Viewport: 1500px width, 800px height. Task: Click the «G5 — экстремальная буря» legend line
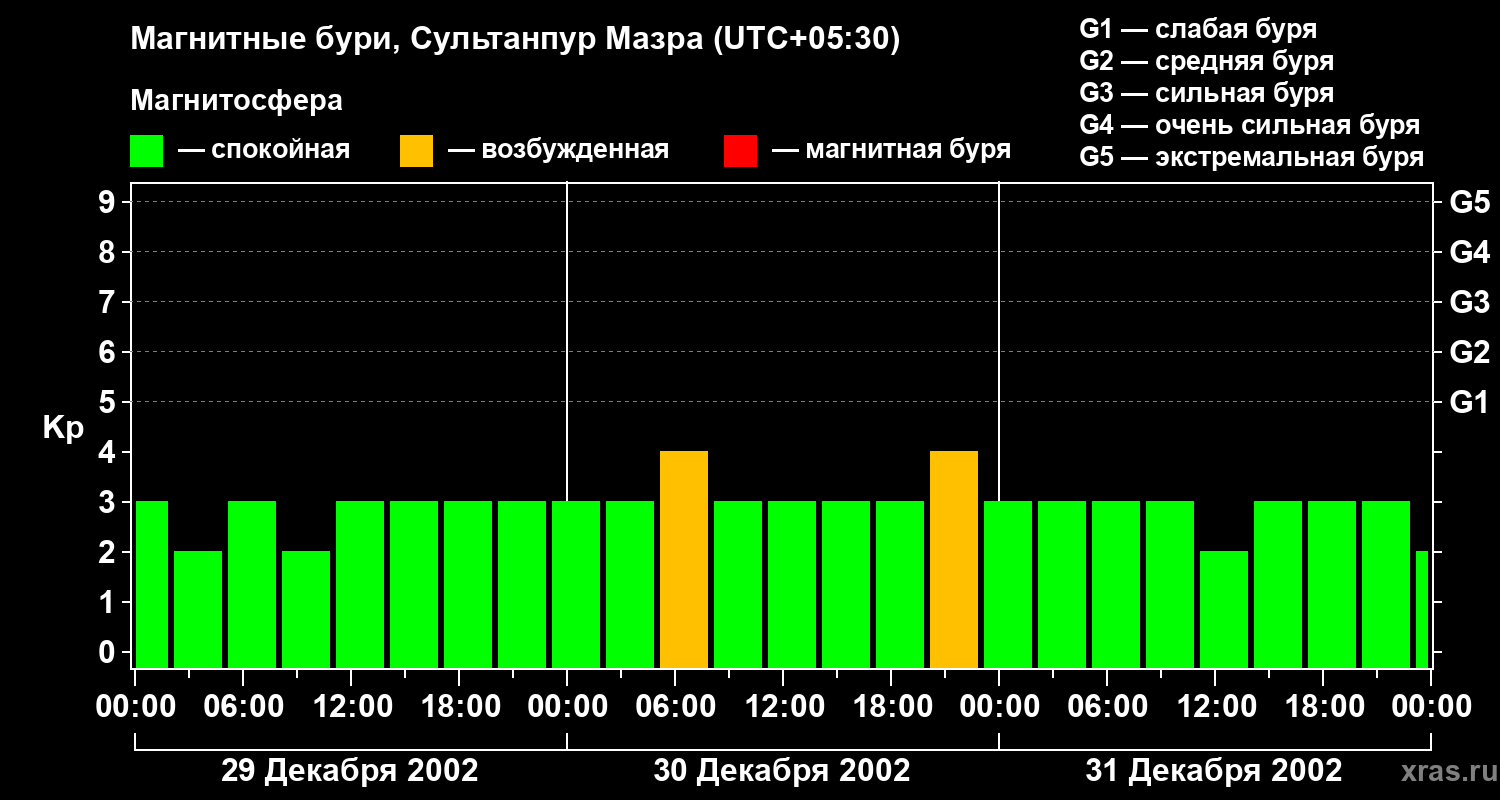click(1252, 157)
